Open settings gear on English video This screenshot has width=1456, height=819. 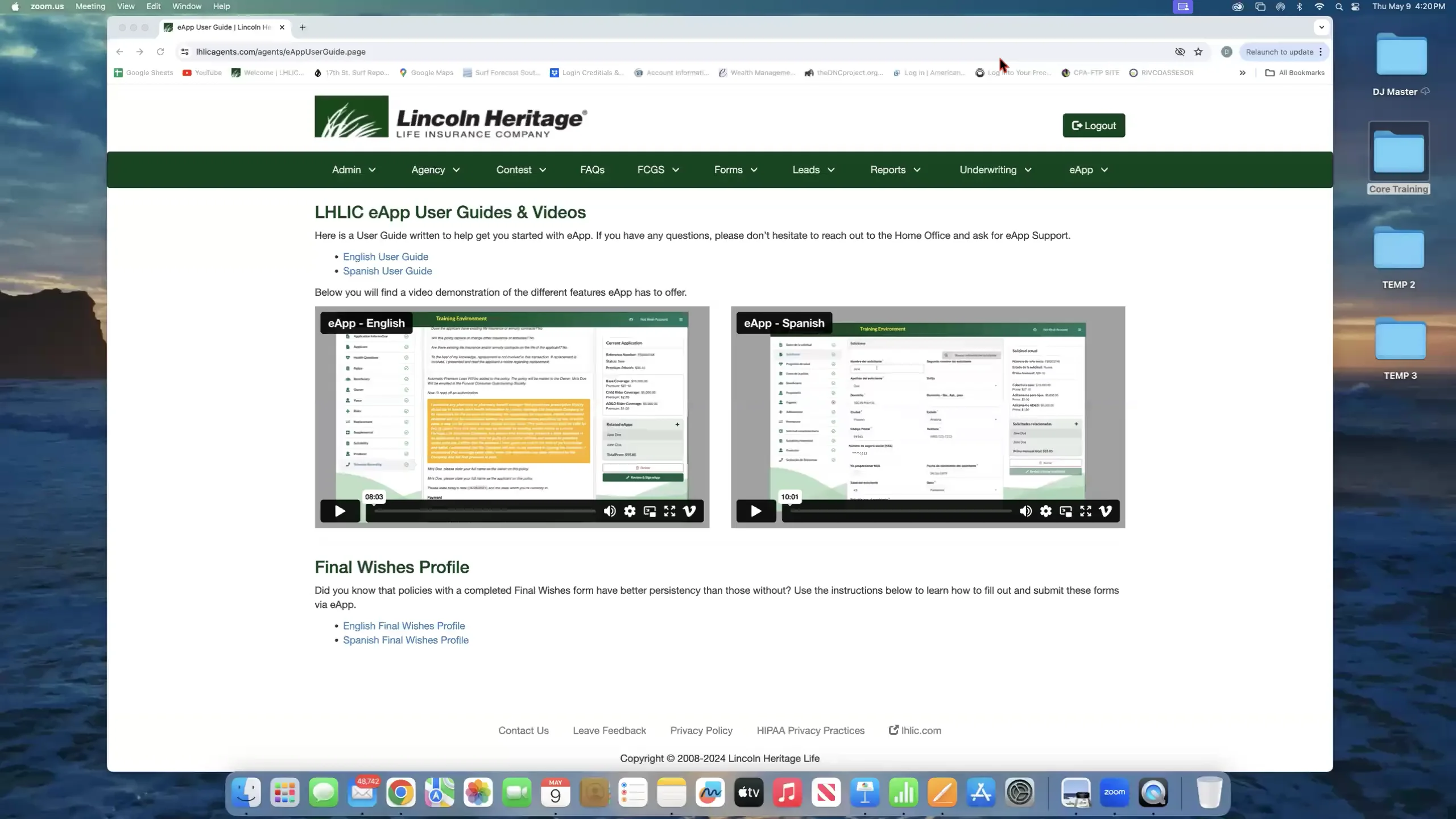(630, 511)
